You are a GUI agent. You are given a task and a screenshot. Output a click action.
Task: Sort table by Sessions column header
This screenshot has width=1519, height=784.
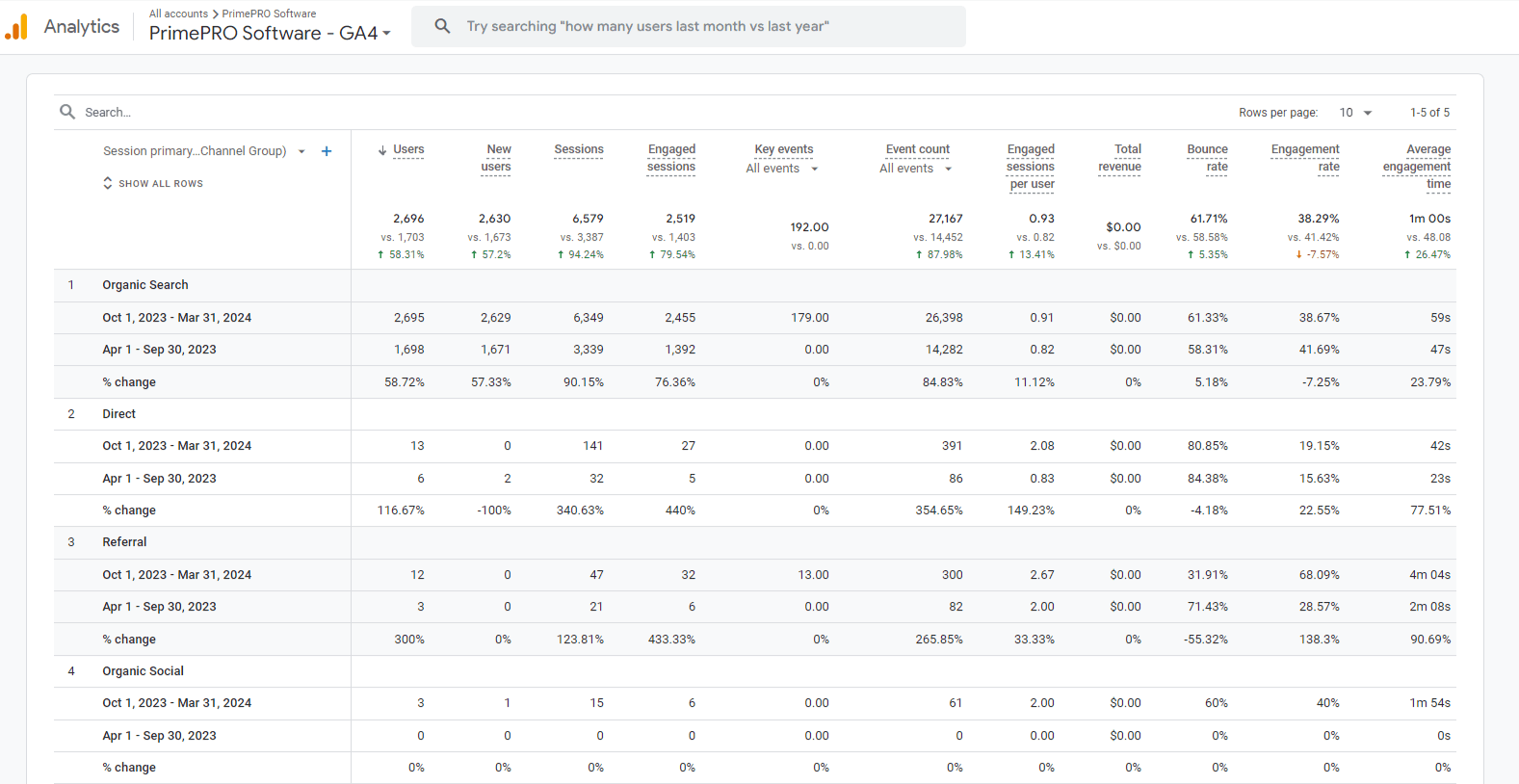(578, 149)
